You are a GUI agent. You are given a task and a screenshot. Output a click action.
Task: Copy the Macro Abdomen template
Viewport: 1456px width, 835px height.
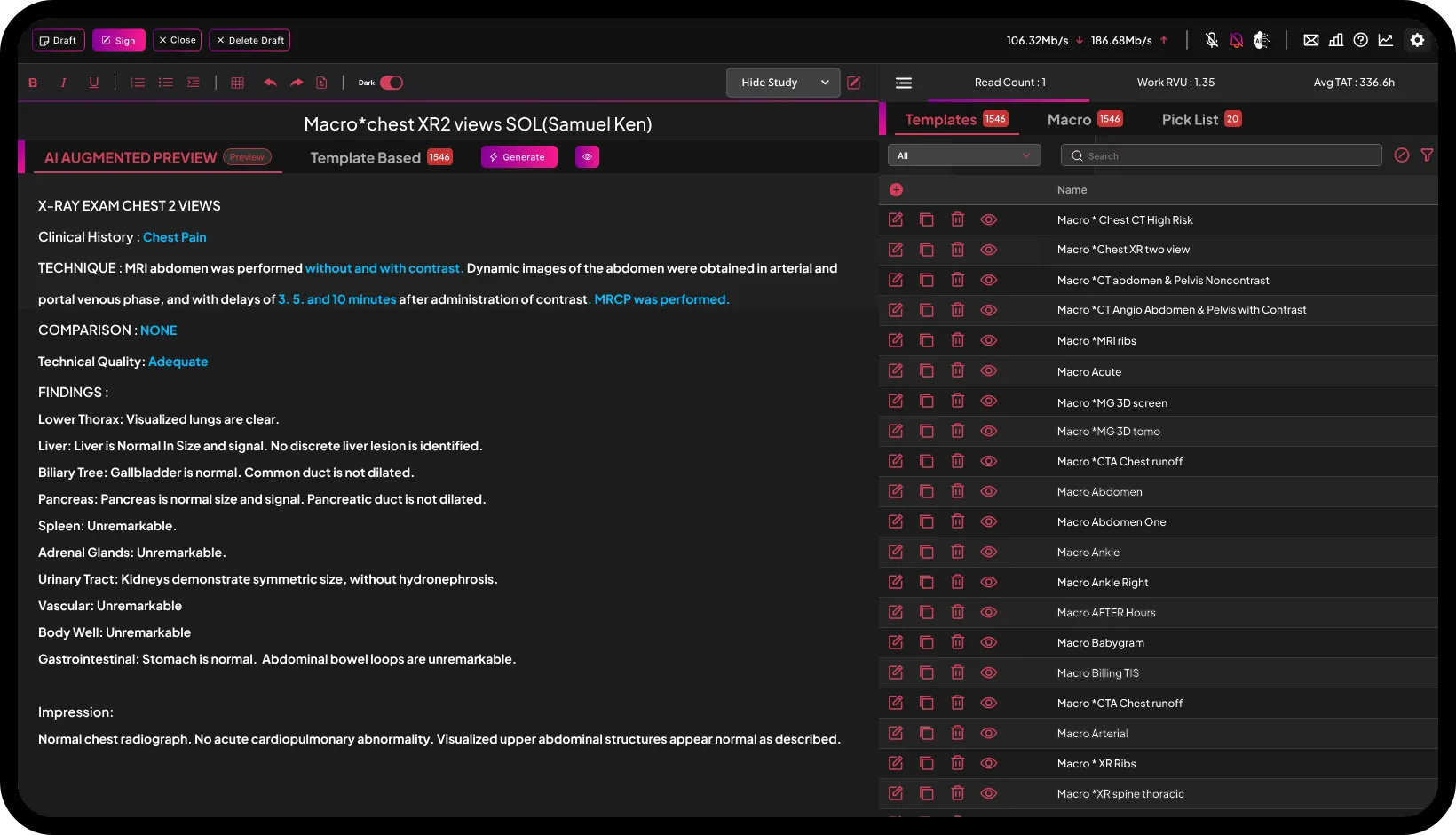point(926,491)
